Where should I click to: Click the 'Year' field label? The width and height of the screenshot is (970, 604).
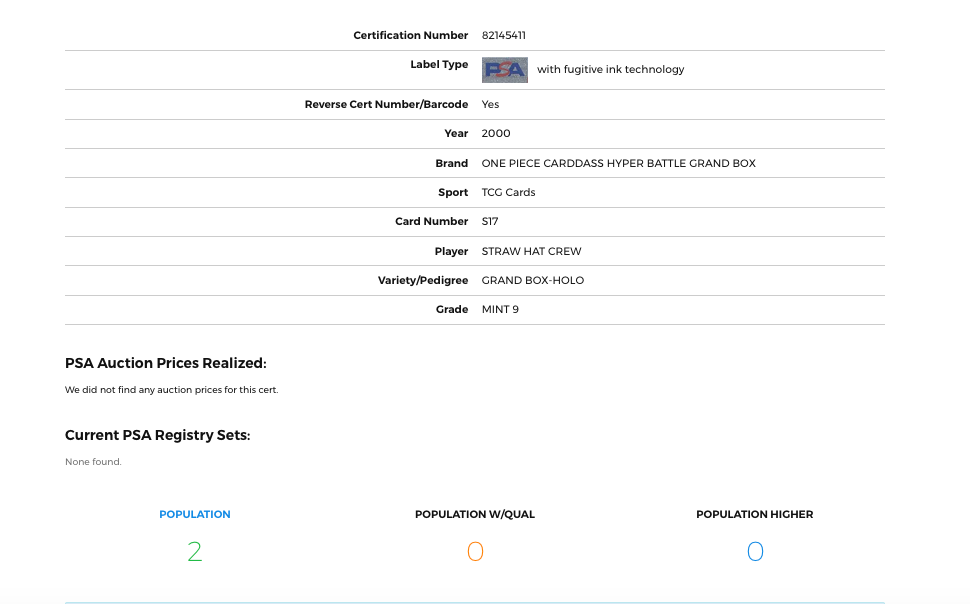click(x=456, y=134)
